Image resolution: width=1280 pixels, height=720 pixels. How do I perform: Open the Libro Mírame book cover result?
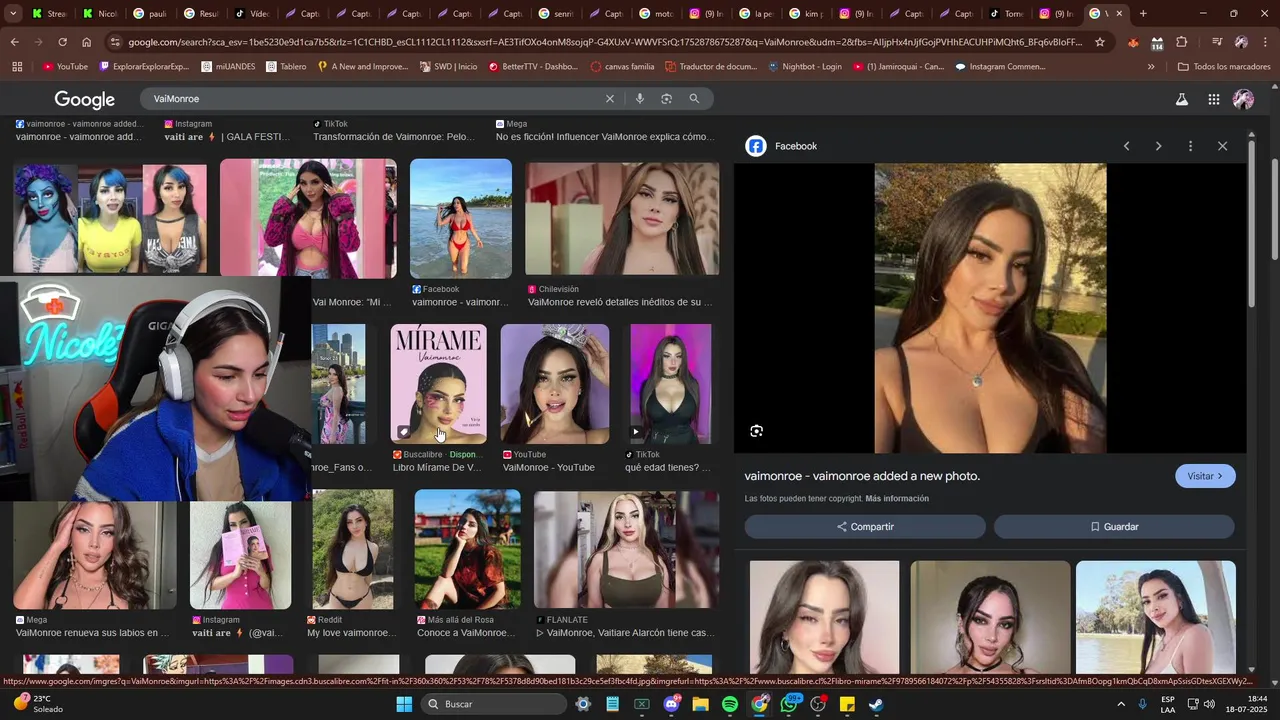coord(438,383)
